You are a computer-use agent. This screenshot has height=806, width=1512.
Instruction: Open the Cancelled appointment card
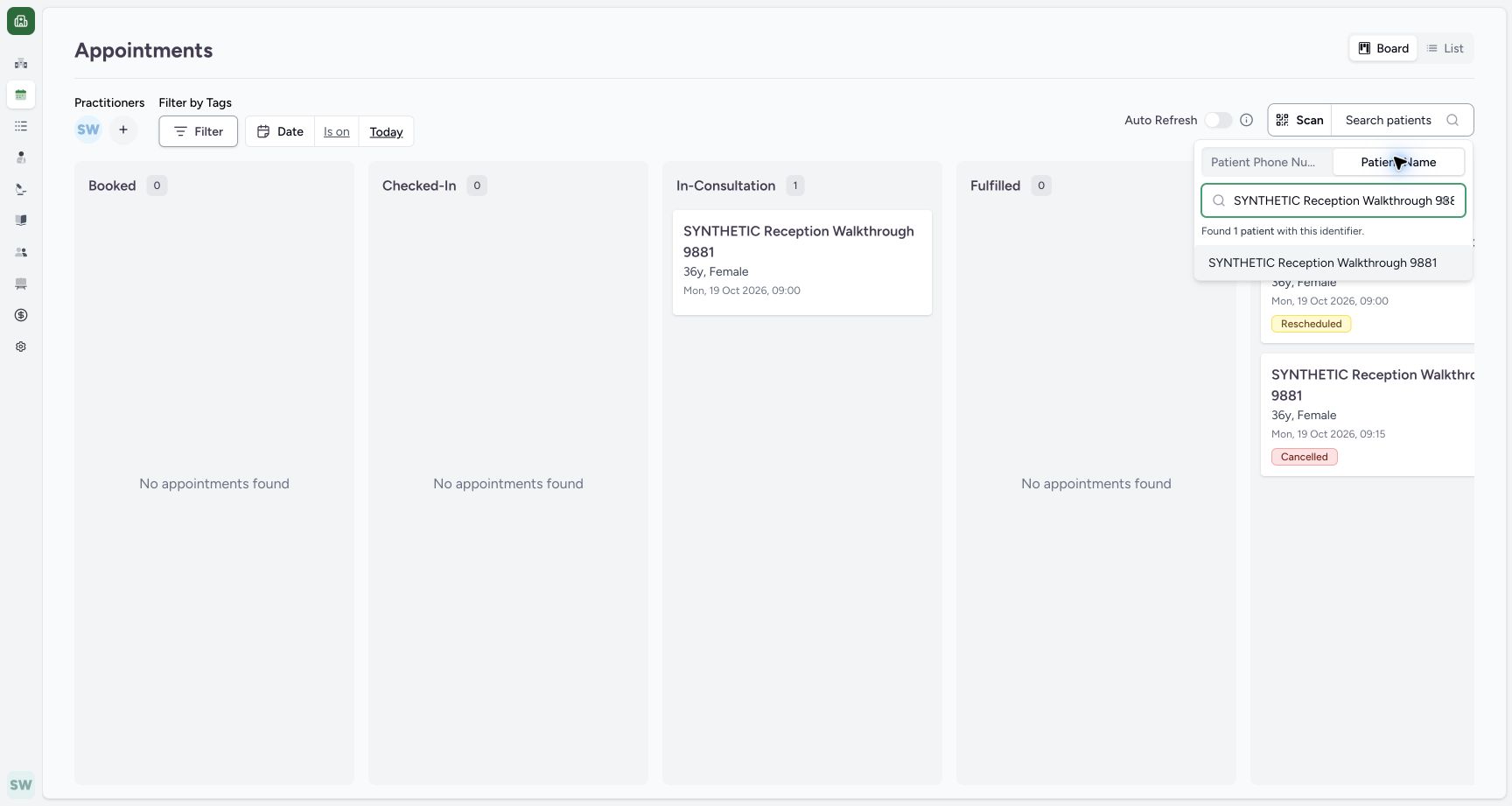pos(1368,415)
